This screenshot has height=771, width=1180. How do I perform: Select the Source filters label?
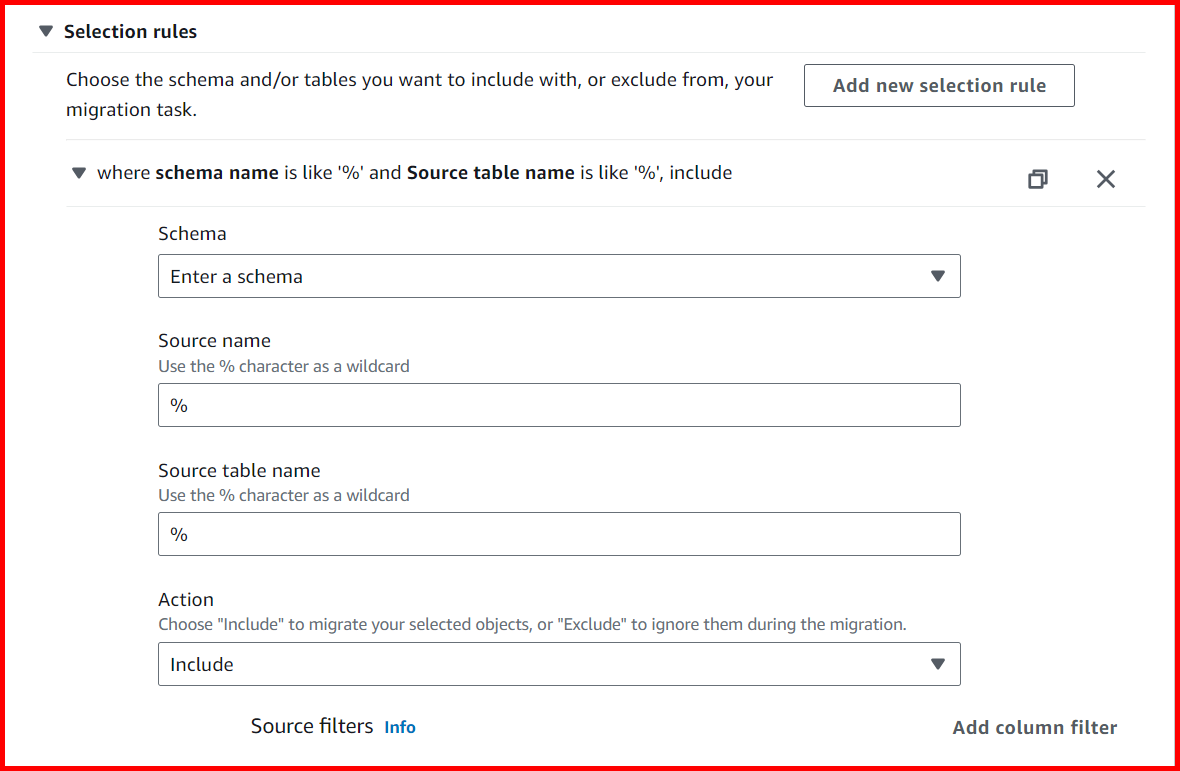coord(311,726)
